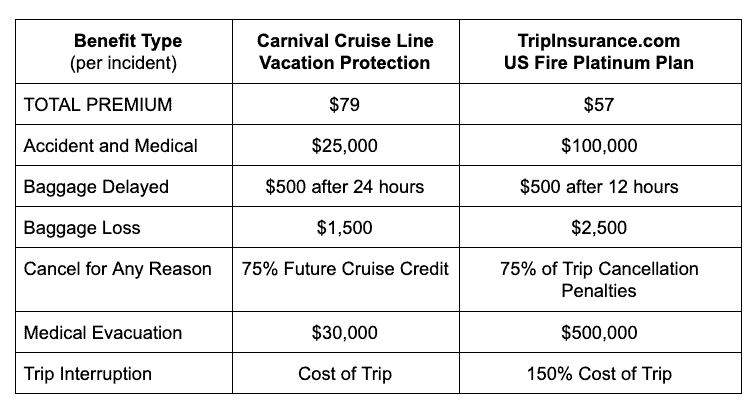Select the $25,000 medical coverage cell
Image resolution: width=754 pixels, height=409 pixels.
click(x=346, y=146)
